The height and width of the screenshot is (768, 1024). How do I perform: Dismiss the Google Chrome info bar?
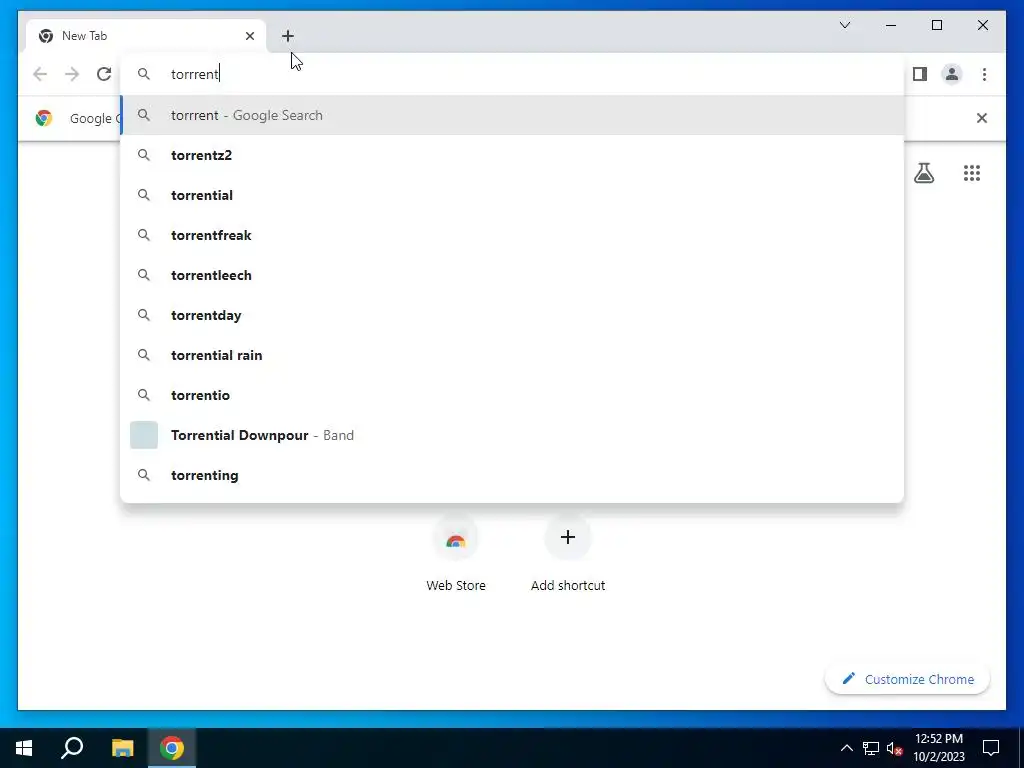(x=981, y=118)
